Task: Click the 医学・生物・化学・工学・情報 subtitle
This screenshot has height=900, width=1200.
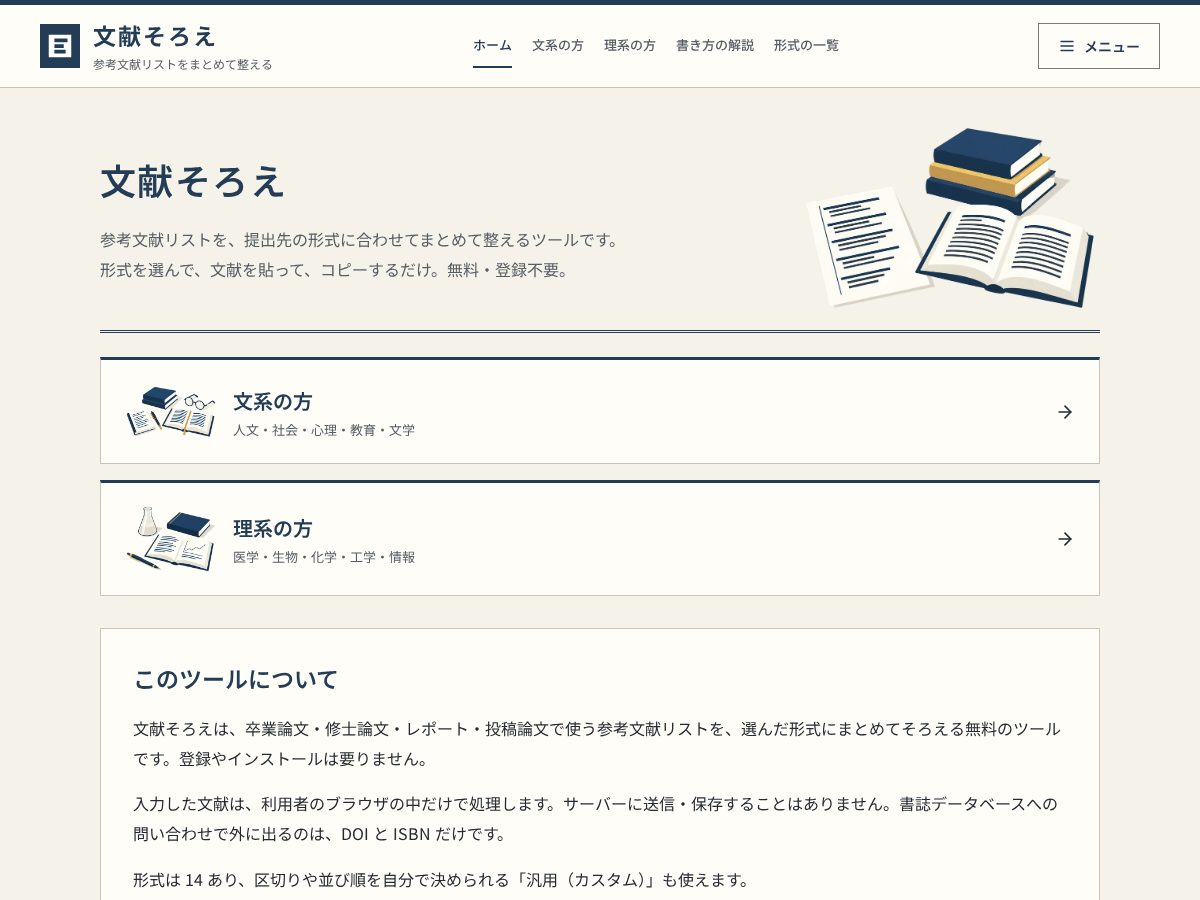Action: (324, 558)
